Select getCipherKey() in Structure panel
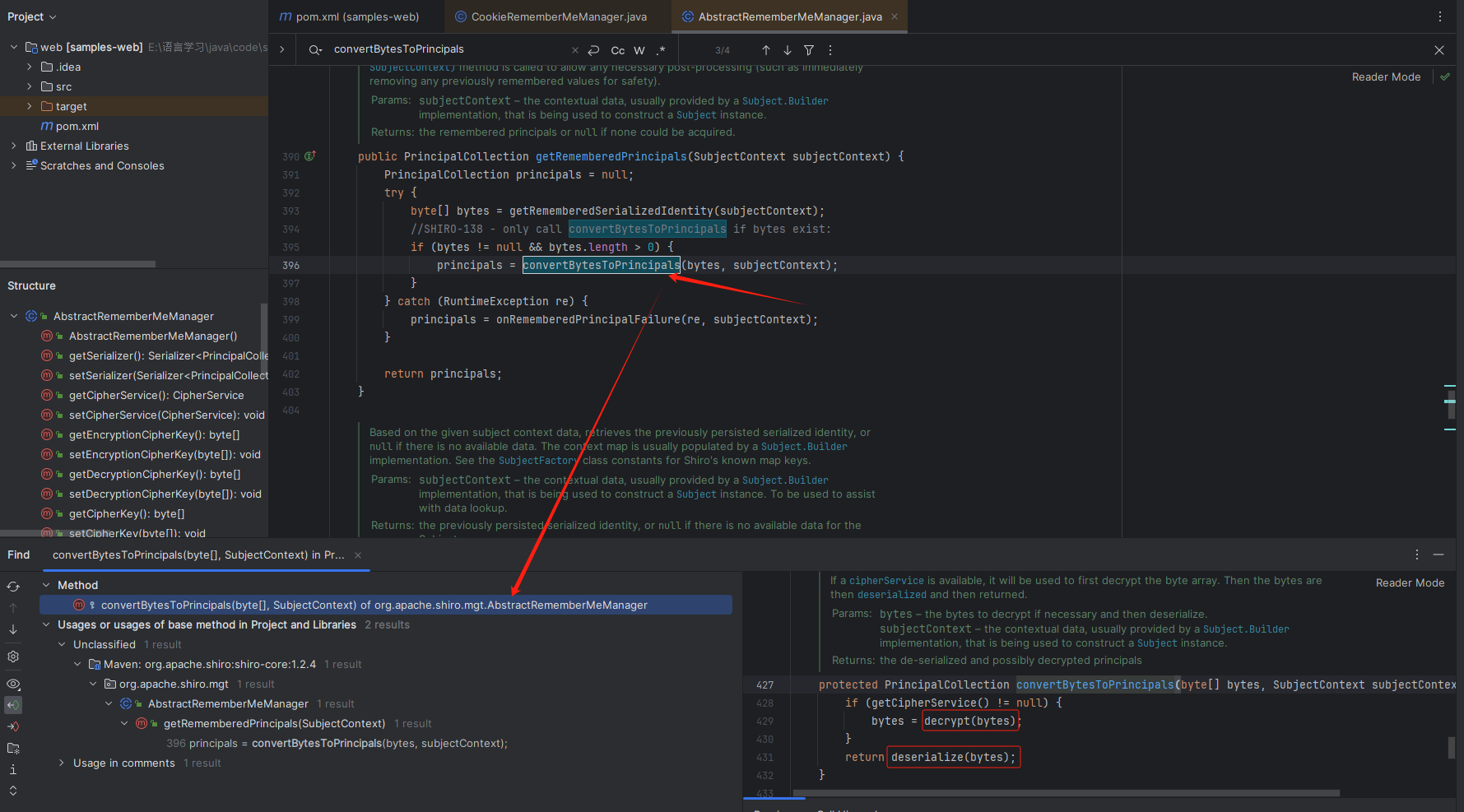This screenshot has width=1464, height=812. pos(126,513)
